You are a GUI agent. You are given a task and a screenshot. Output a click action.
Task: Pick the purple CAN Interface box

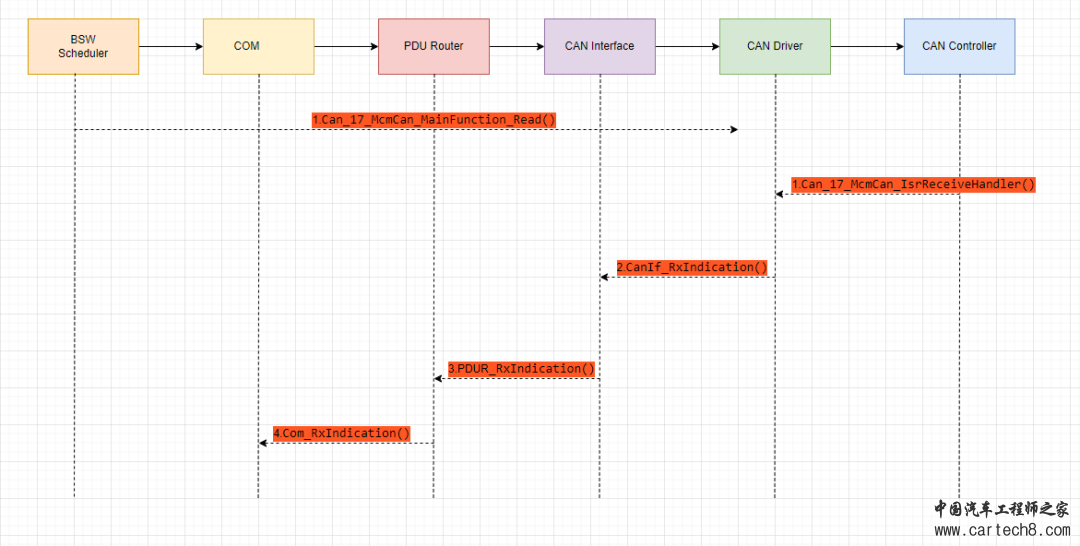[599, 46]
